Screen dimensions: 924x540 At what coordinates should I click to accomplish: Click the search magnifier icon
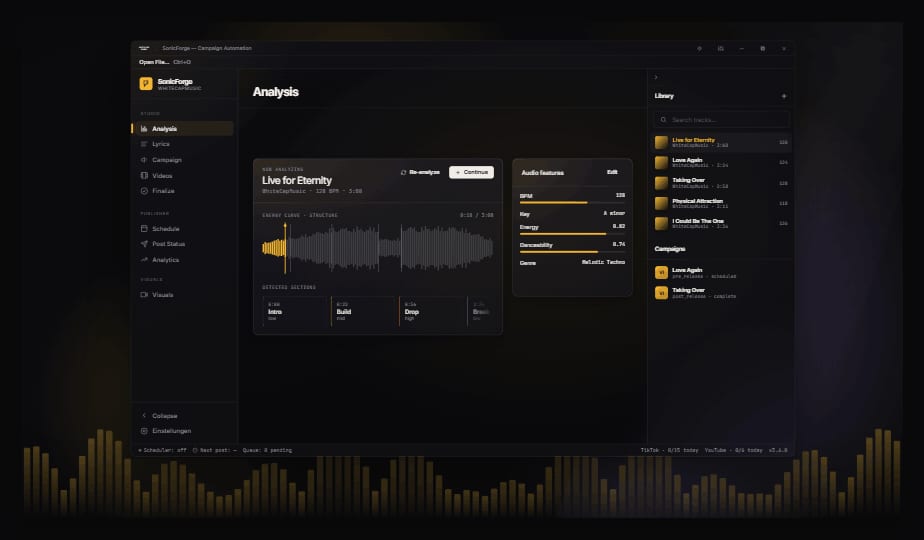coord(664,120)
